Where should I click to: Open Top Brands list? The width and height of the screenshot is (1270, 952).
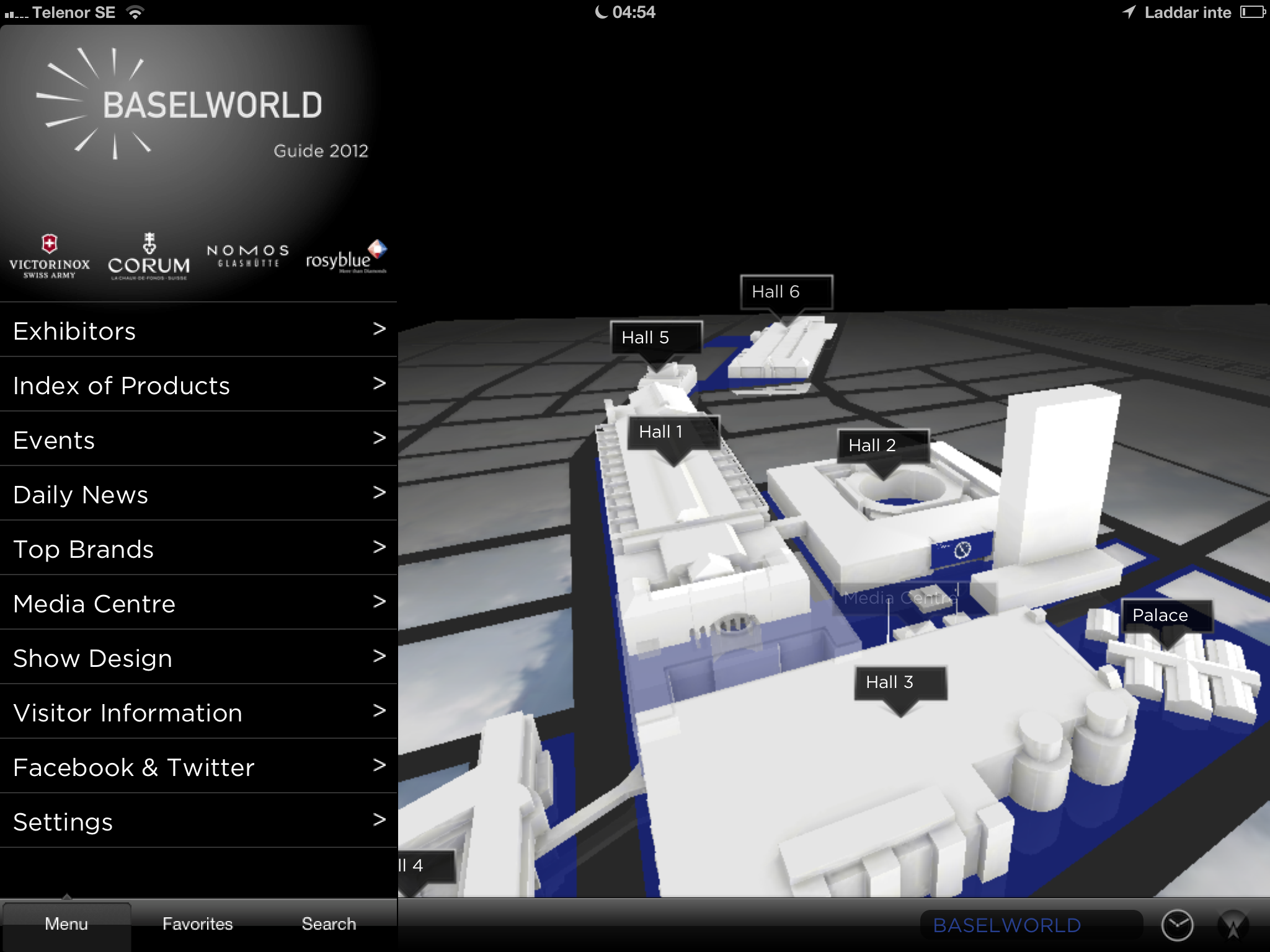pyautogui.click(x=198, y=548)
